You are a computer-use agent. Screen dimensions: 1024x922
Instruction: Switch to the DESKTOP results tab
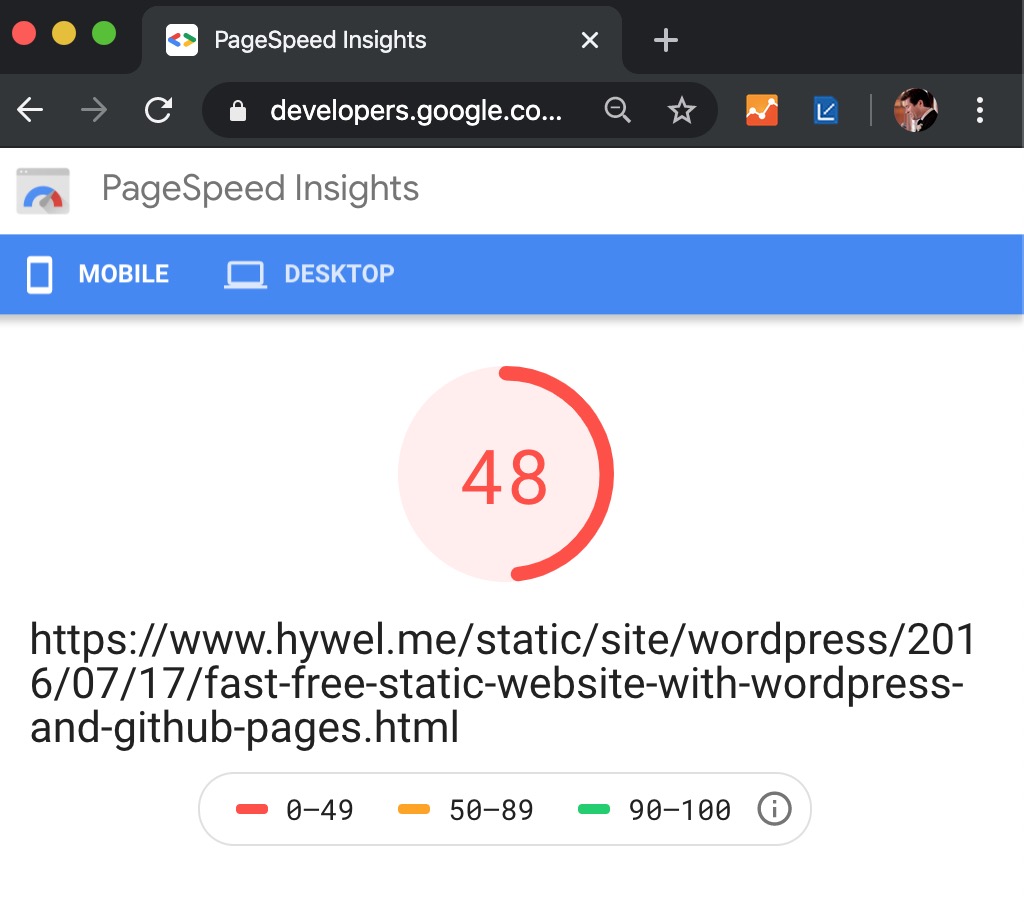[x=310, y=274]
